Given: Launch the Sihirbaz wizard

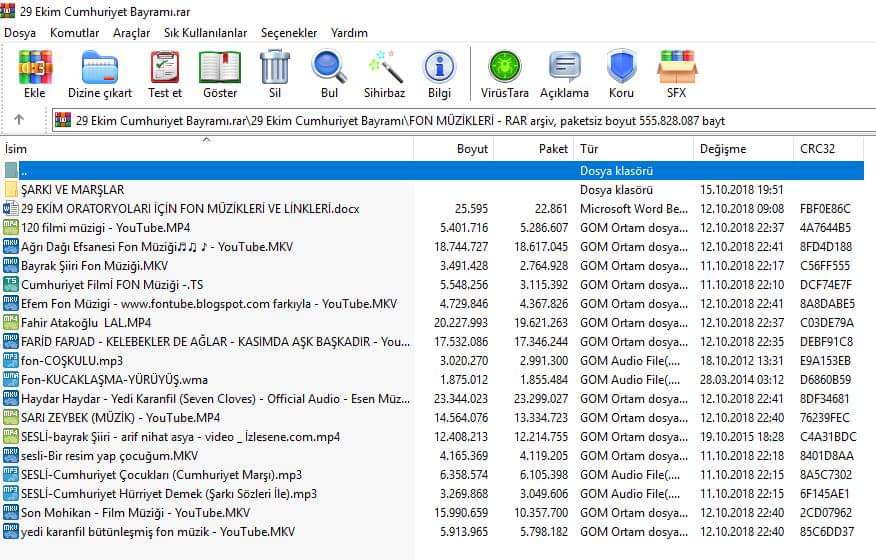Looking at the screenshot, I should [384, 73].
